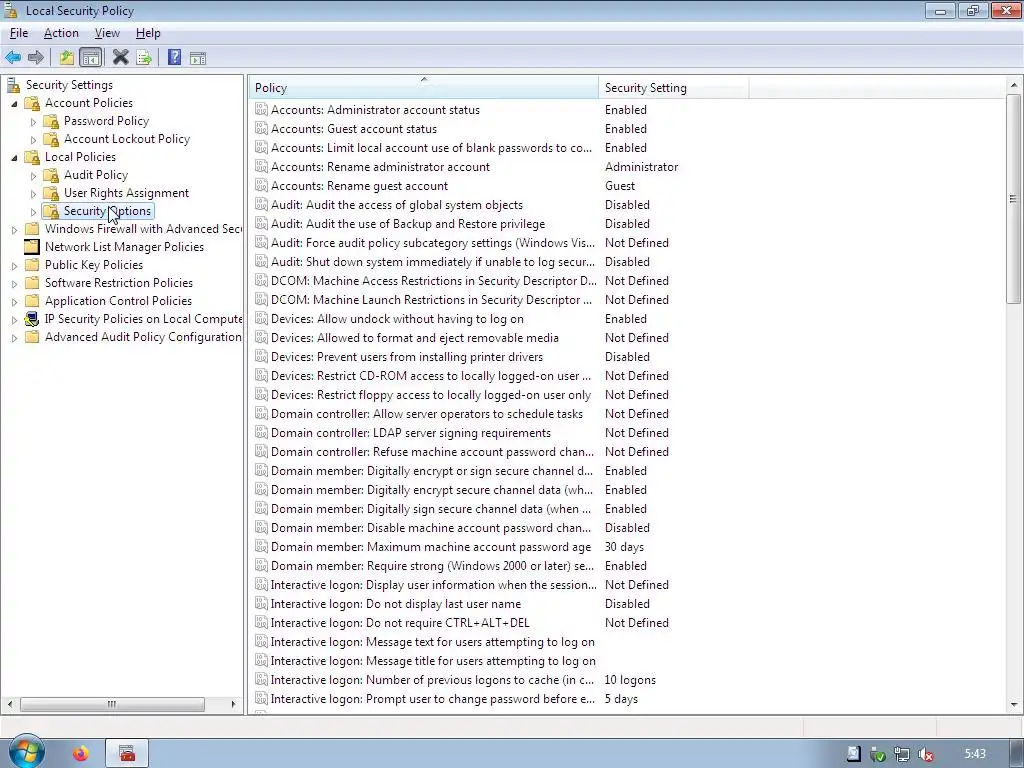Select Application Control Policies in the tree
The height and width of the screenshot is (768, 1024).
click(x=118, y=301)
